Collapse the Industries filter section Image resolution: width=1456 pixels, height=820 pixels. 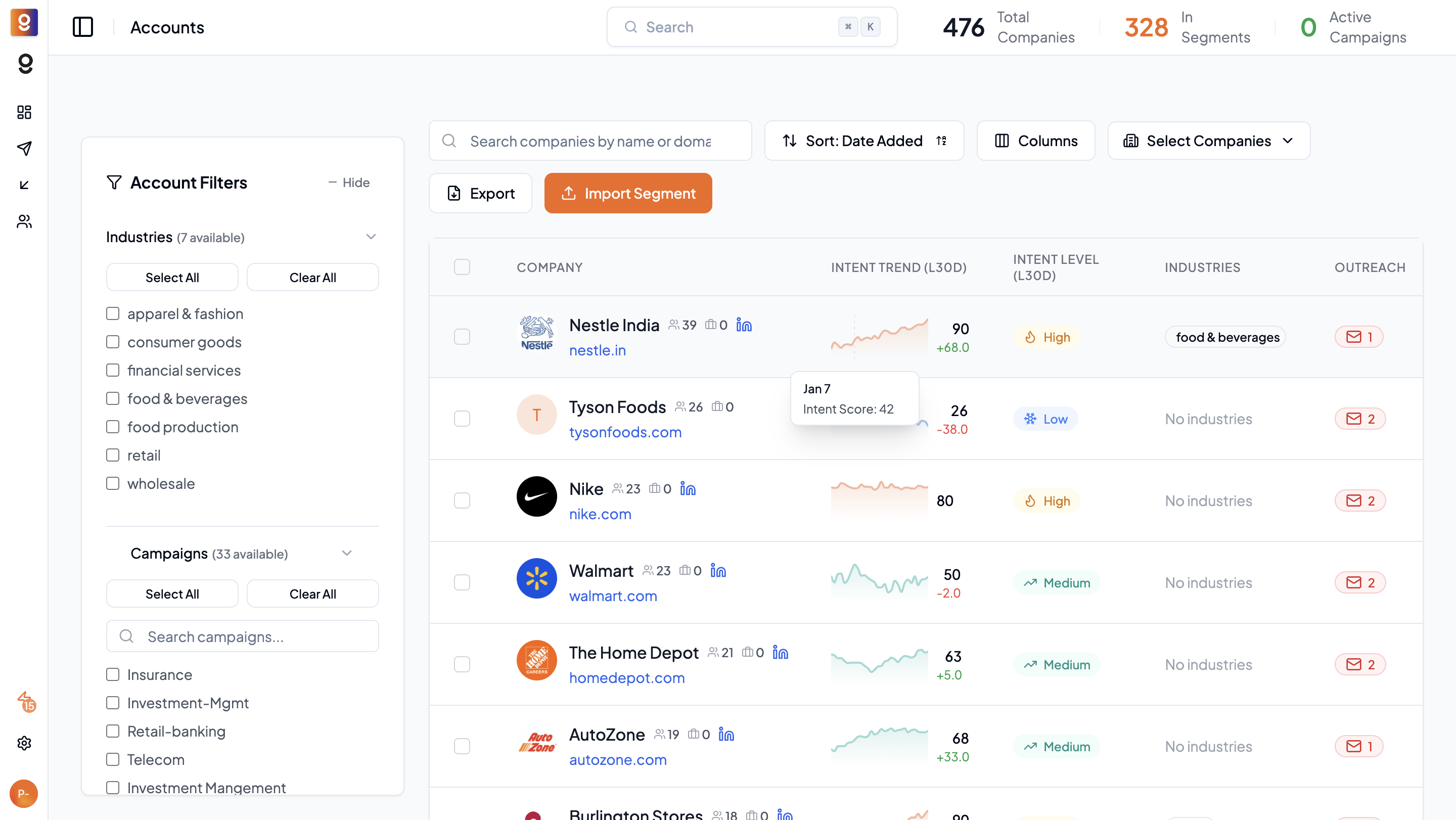tap(371, 237)
